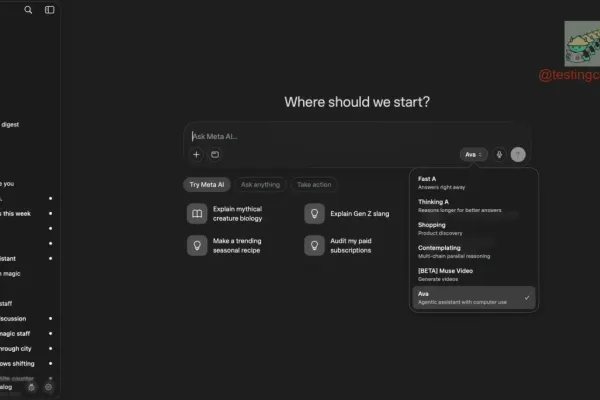600x400 pixels.
Task: Pick [BETA] Muse Video option
Action: pyautogui.click(x=474, y=274)
